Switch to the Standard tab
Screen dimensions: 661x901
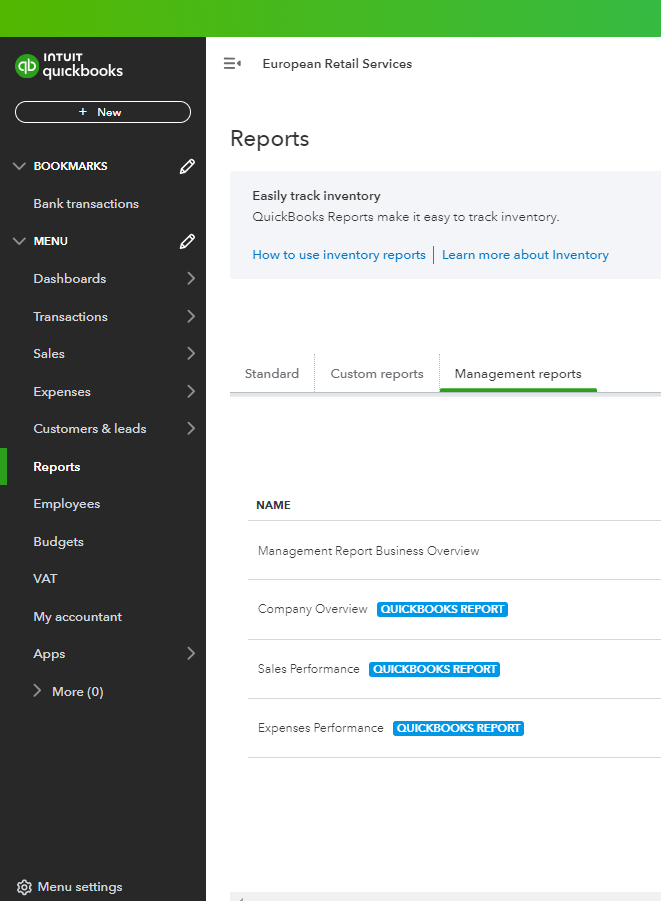point(272,374)
